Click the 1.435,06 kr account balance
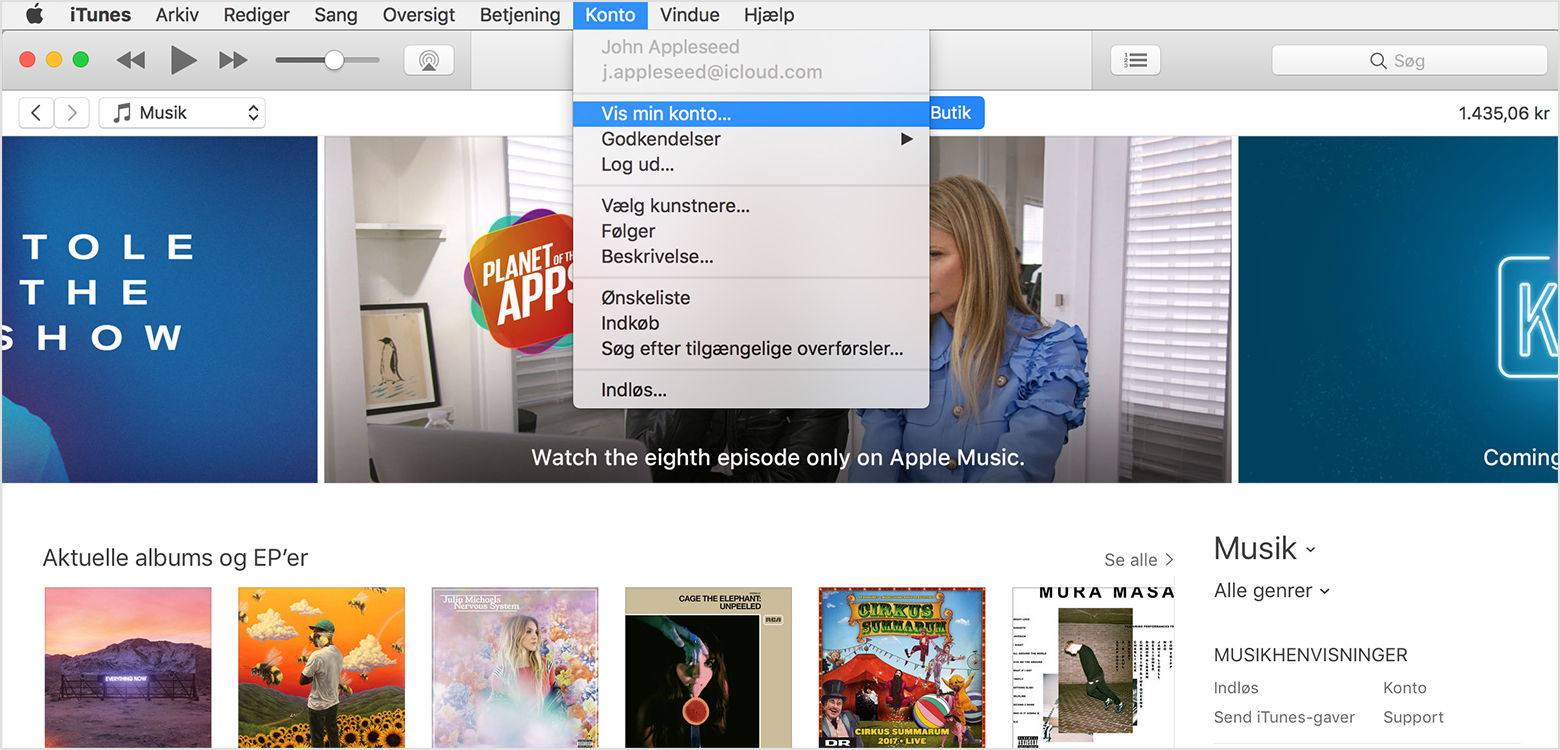Viewport: 1560px width, 750px height. click(1504, 113)
